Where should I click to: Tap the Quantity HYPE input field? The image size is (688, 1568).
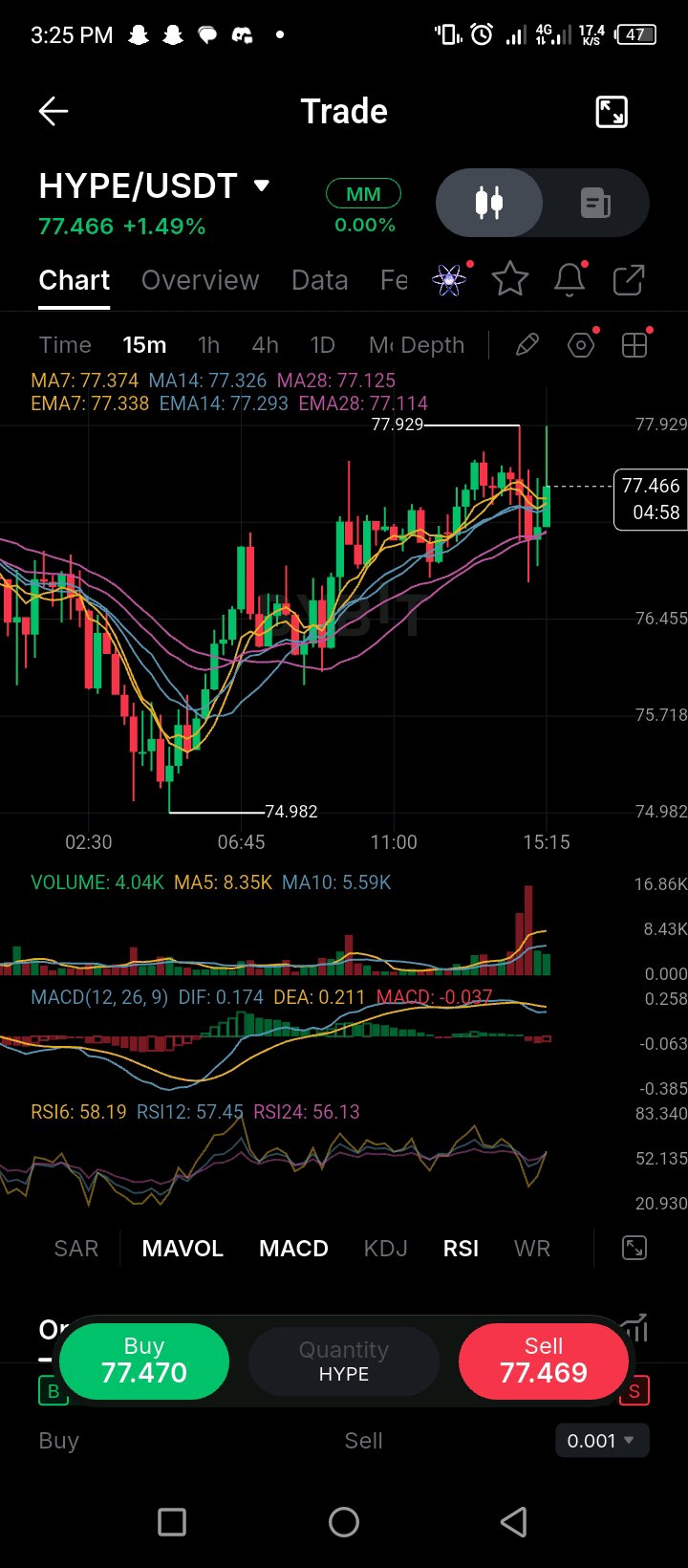point(344,1361)
